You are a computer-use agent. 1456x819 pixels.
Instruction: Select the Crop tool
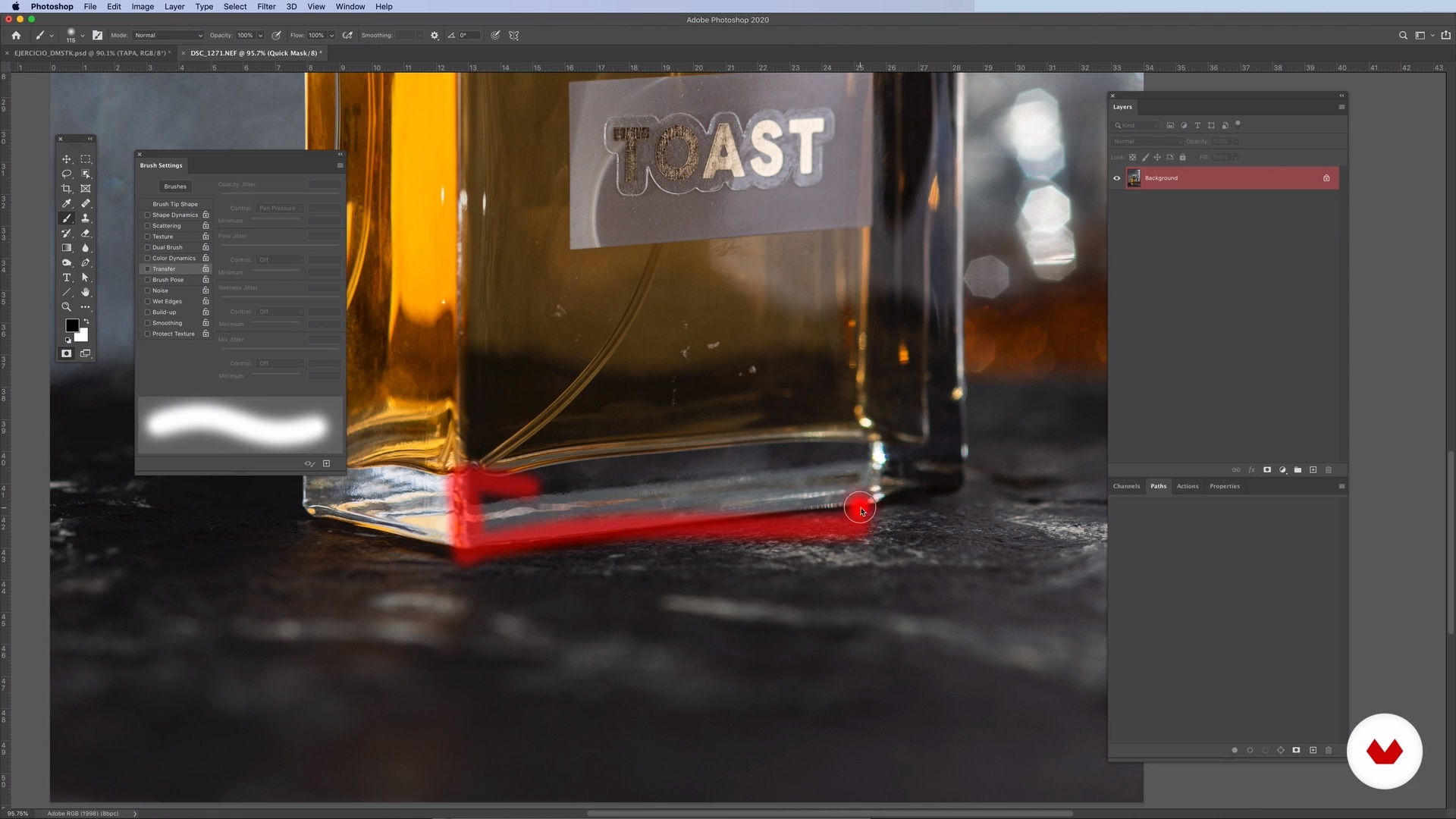[67, 189]
